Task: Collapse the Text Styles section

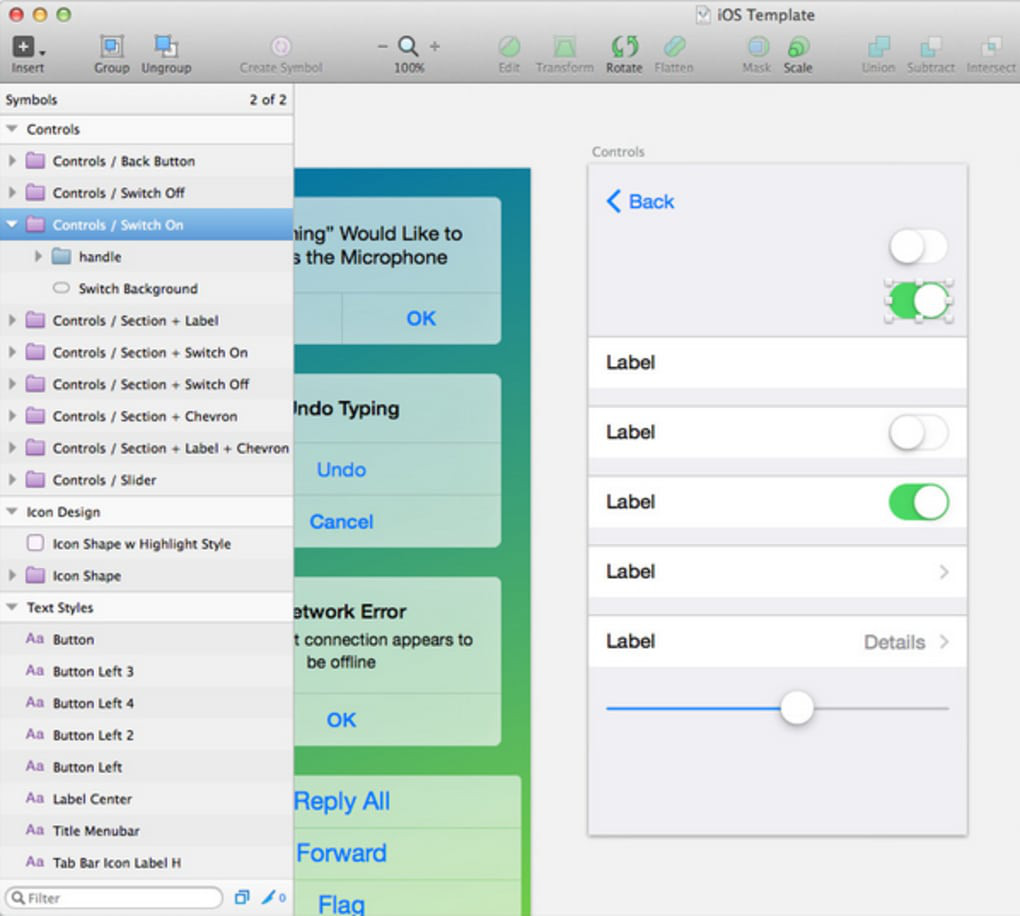Action: click(x=12, y=607)
